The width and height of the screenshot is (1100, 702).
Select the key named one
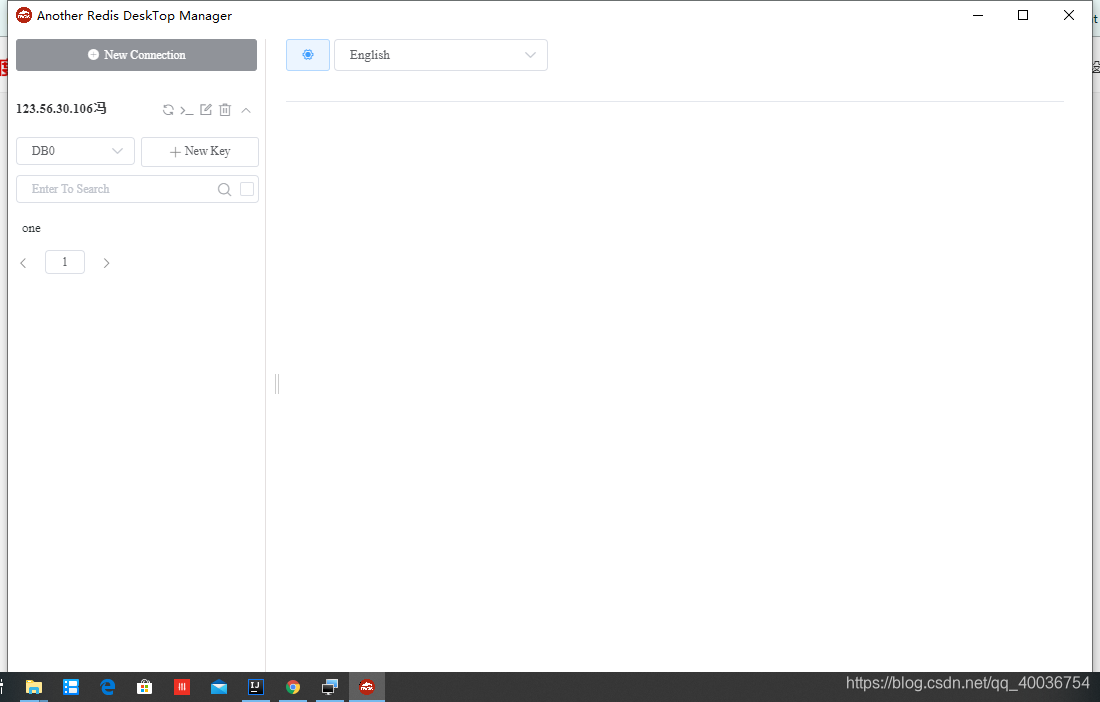(x=31, y=228)
